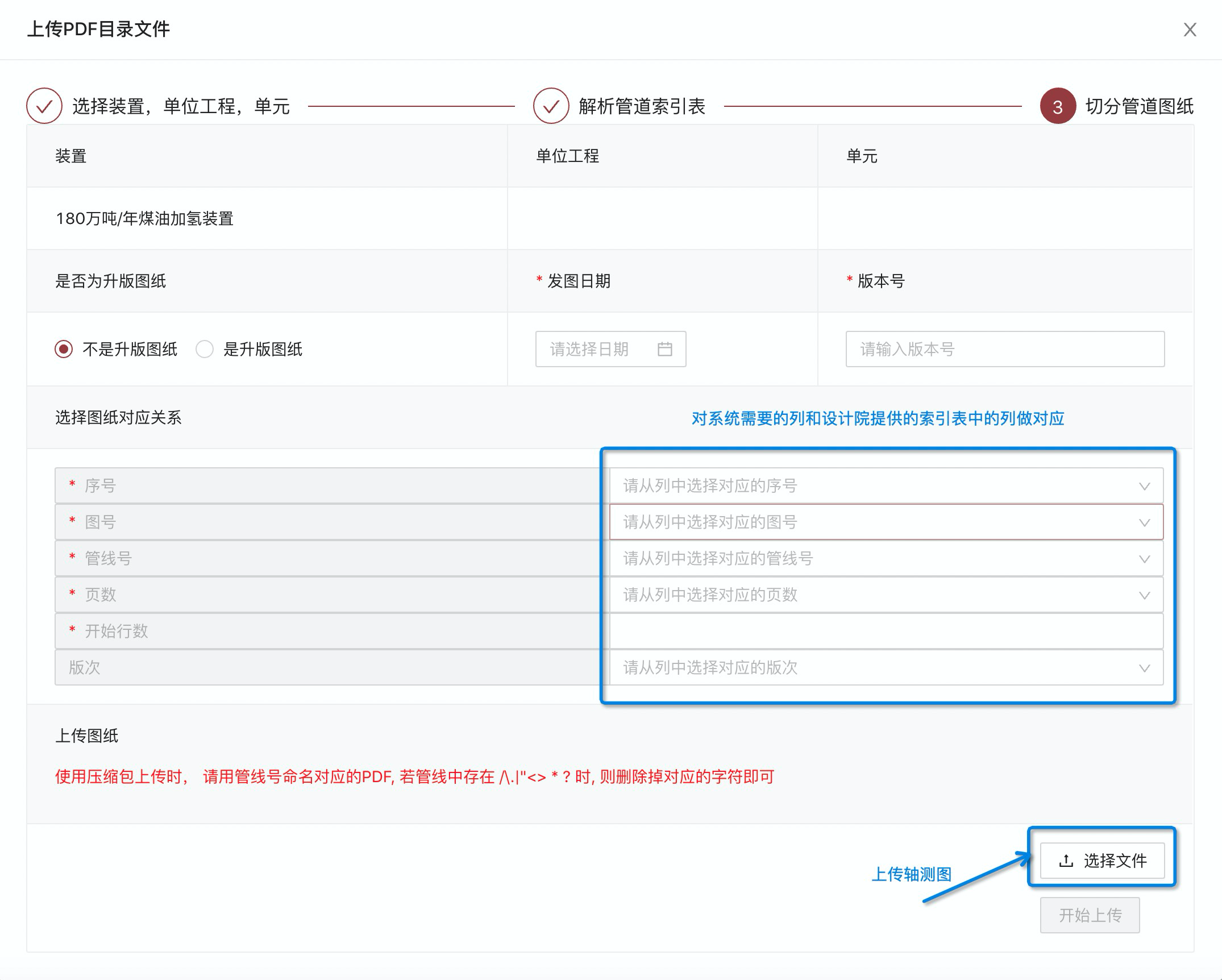Screen dimensions: 1222x980
Task: Open the 页数 column dropdown
Action: click(x=886, y=595)
